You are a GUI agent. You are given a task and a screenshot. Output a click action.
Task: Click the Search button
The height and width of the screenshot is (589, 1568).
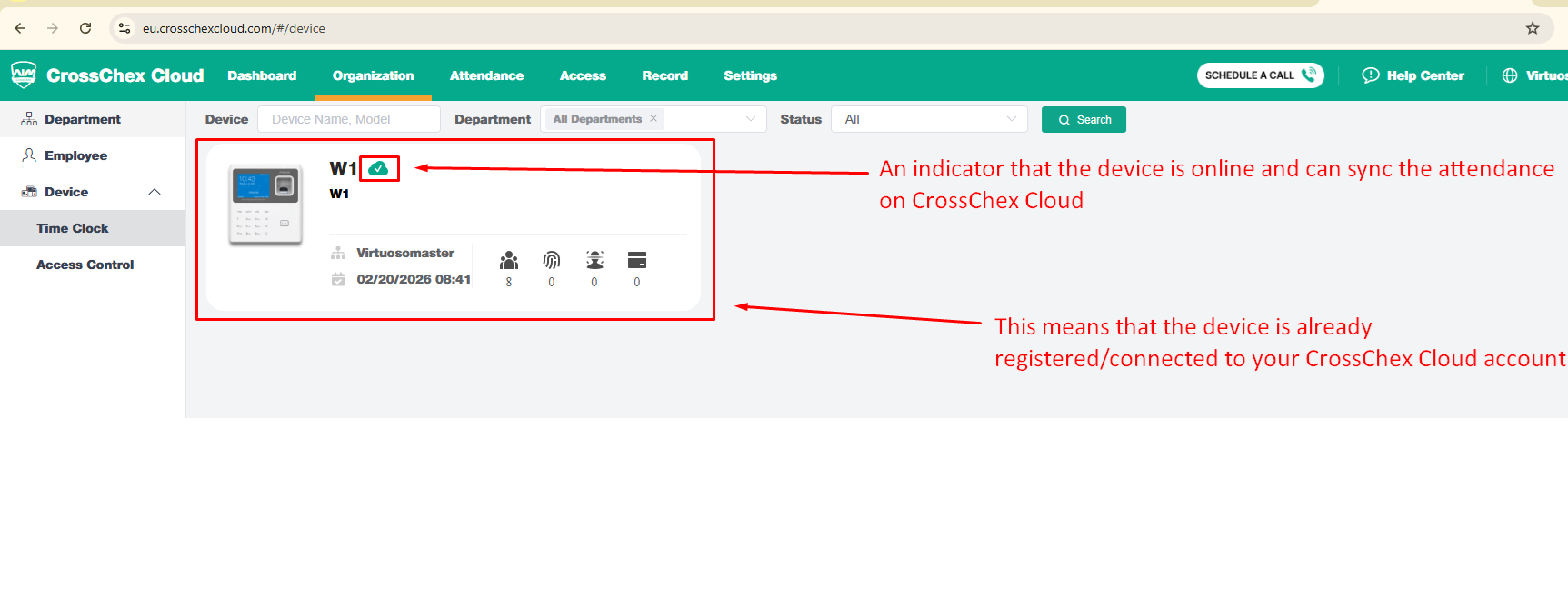tap(1084, 119)
